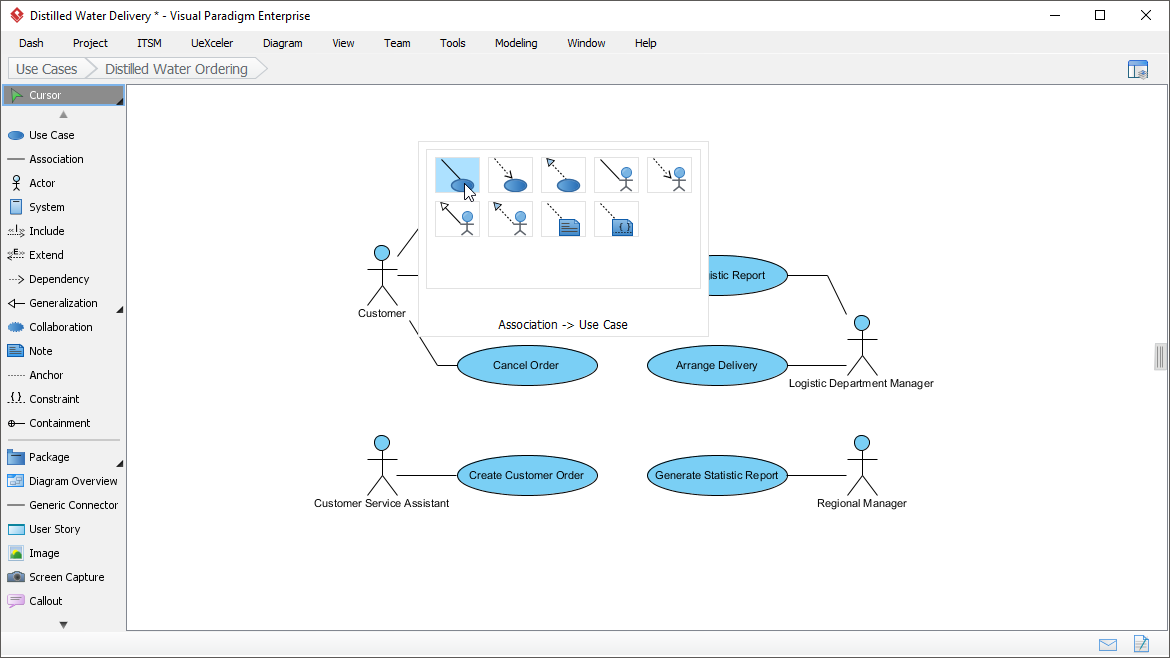Image resolution: width=1170 pixels, height=658 pixels.
Task: Show more palette tools with the down arrow
Action: (63, 625)
